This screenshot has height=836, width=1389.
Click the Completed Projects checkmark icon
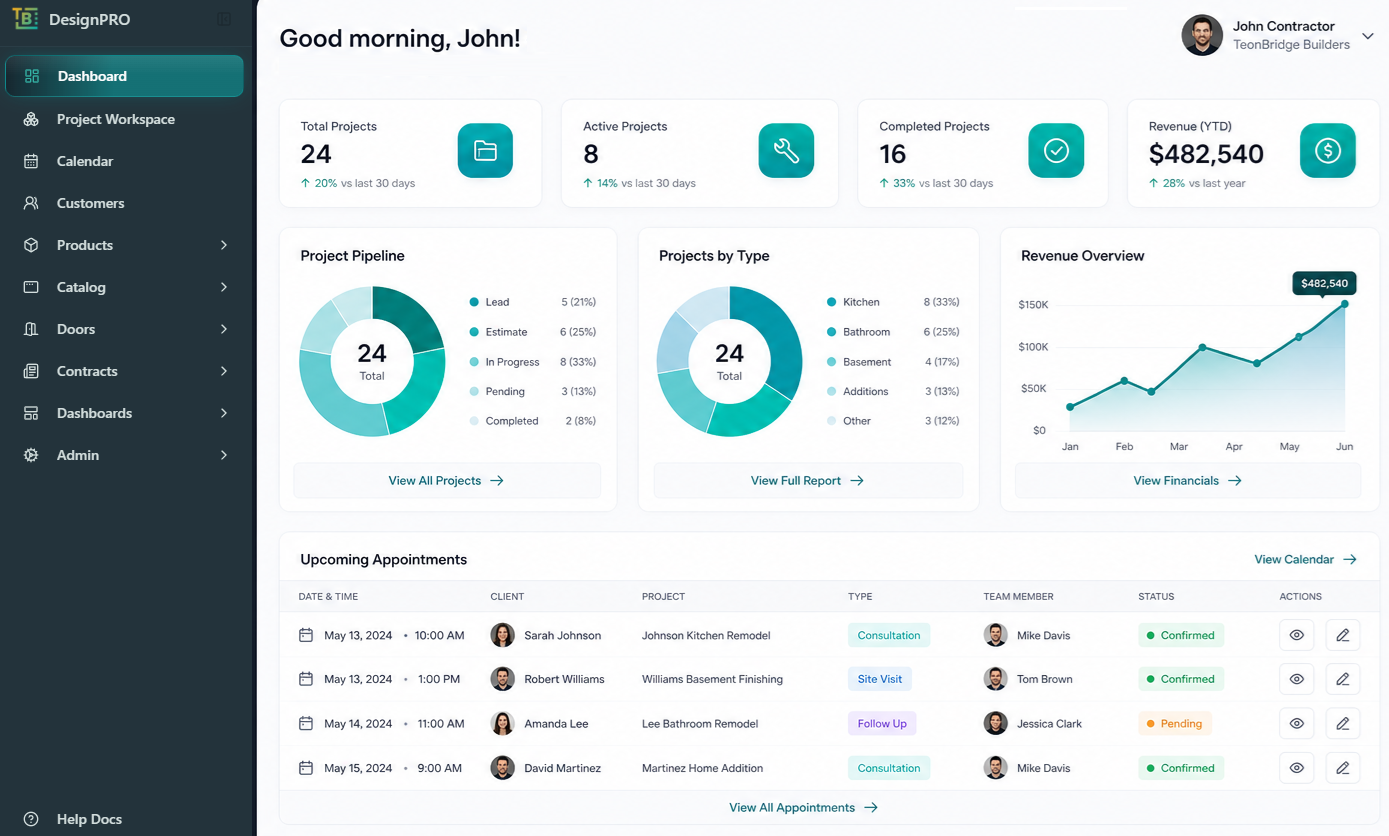point(1056,151)
